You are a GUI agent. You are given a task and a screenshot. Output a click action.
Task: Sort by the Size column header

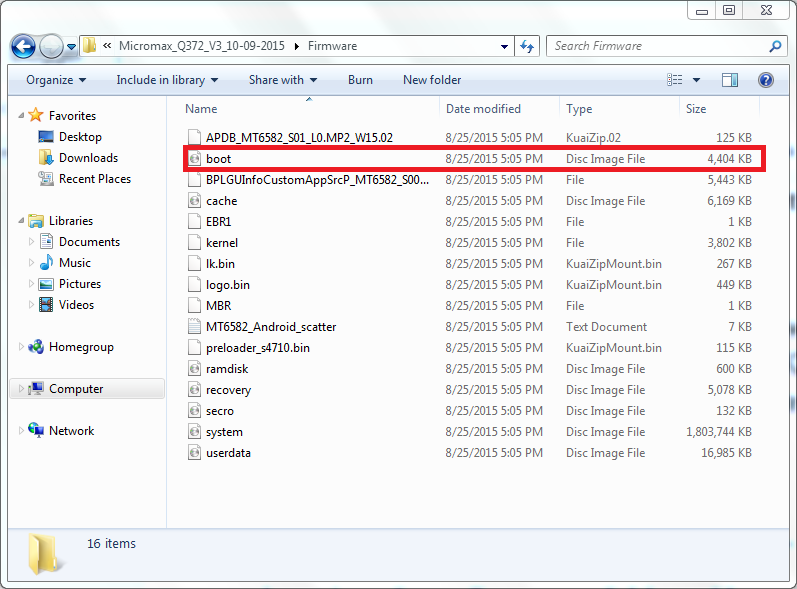[x=696, y=109]
